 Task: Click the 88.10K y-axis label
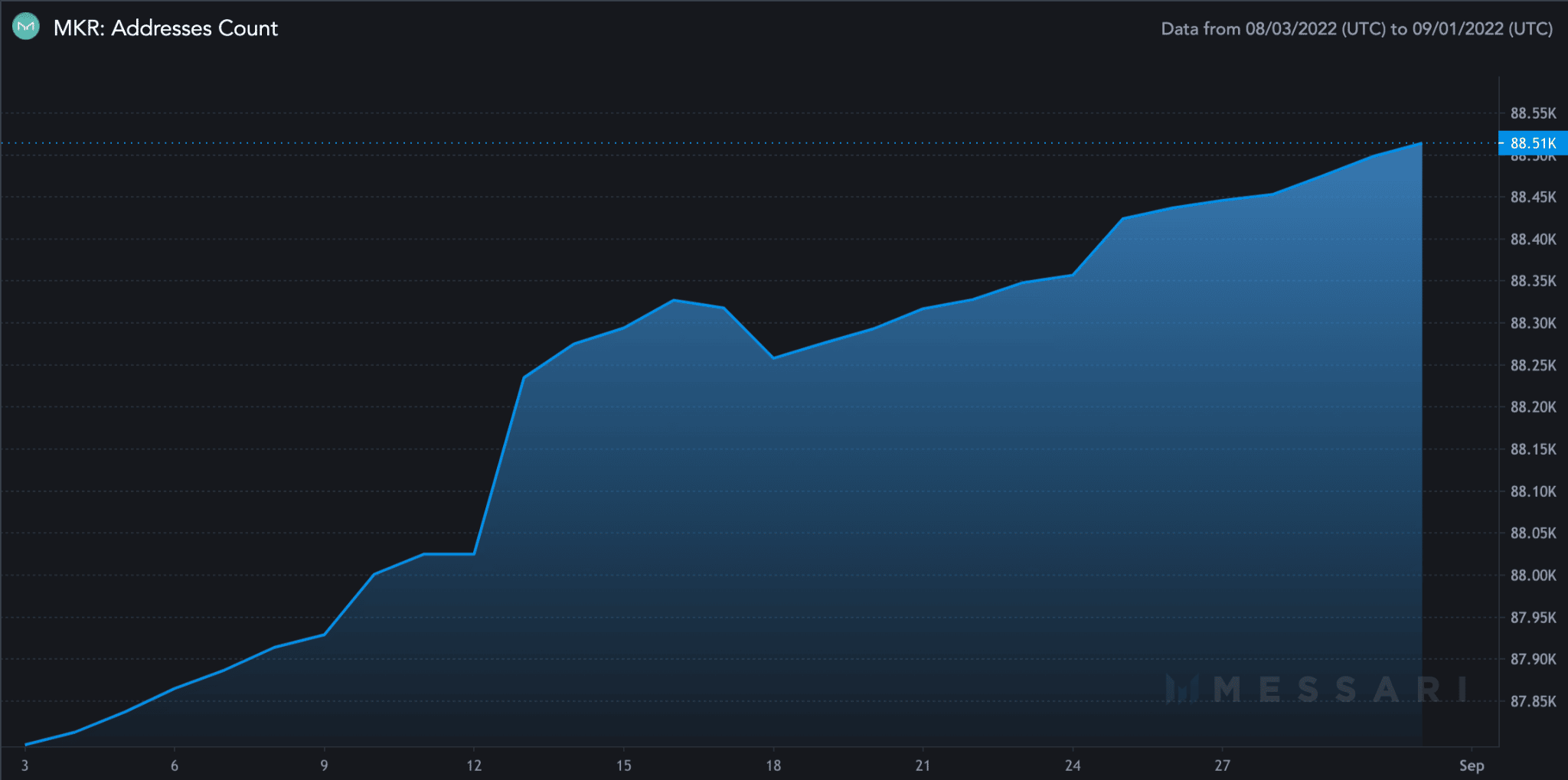coord(1533,491)
